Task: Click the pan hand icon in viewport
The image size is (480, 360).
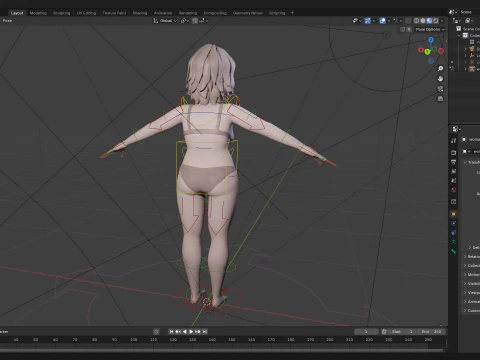Action: click(x=440, y=79)
